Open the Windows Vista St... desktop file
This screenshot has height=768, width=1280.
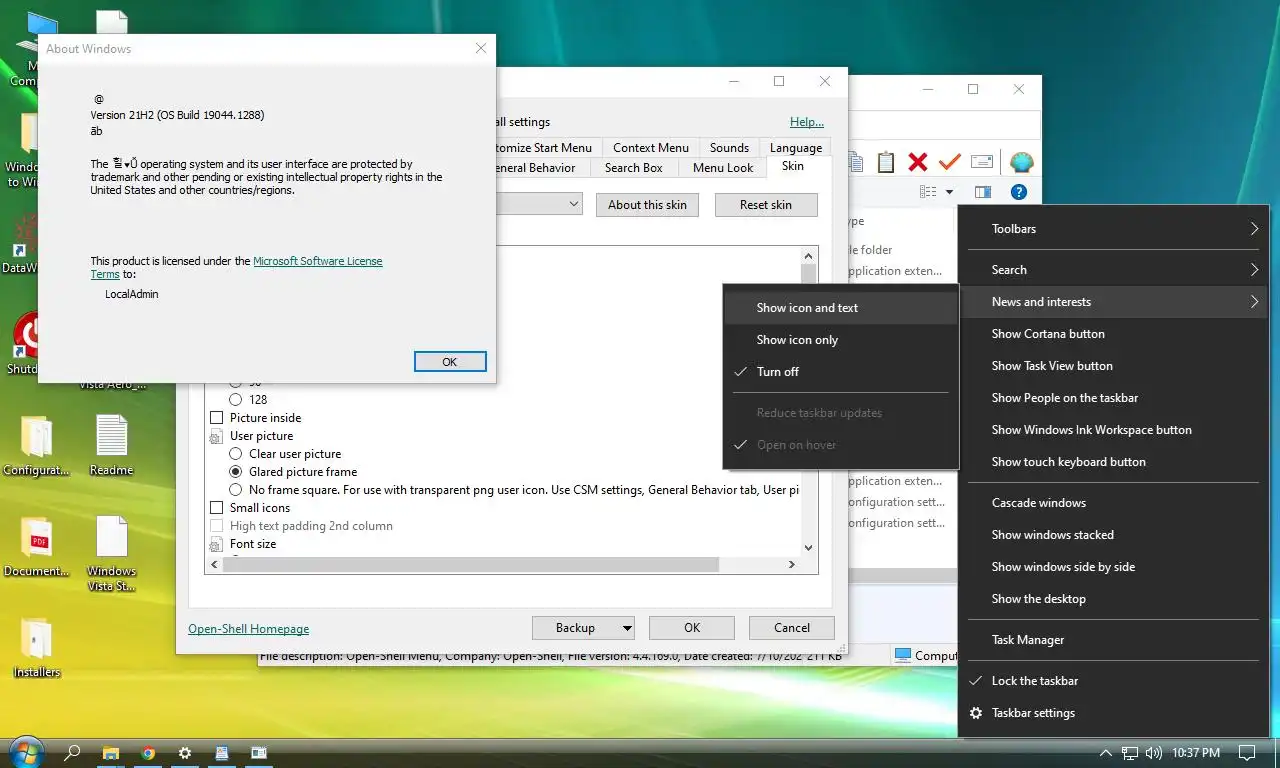tap(111, 554)
